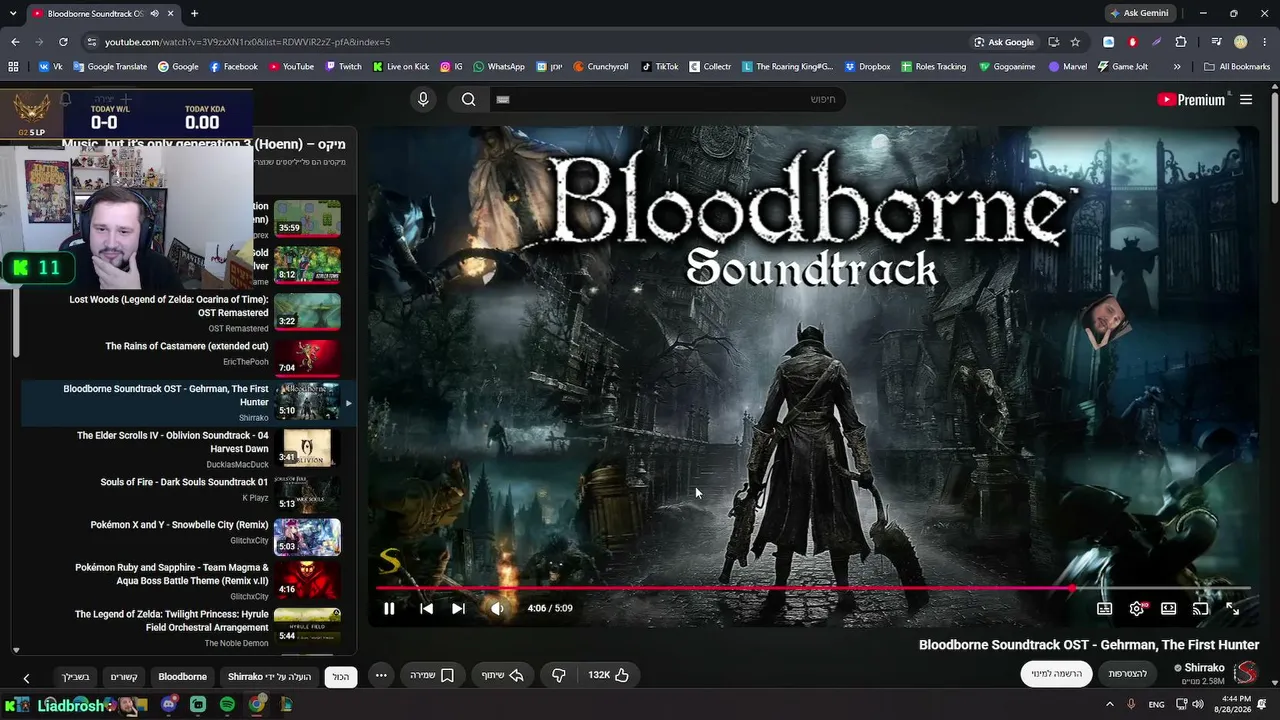Switch to theater mode

(1168, 608)
